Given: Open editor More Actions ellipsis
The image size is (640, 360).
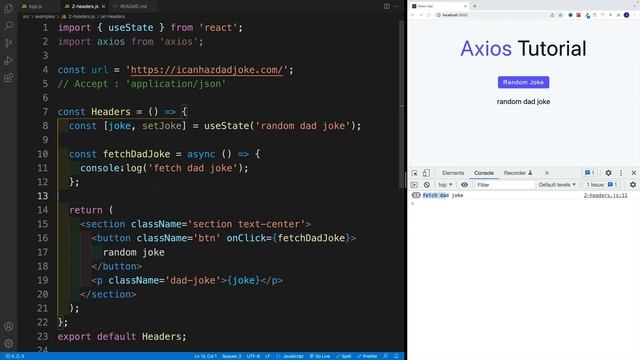Looking at the screenshot, I should [x=396, y=6].
